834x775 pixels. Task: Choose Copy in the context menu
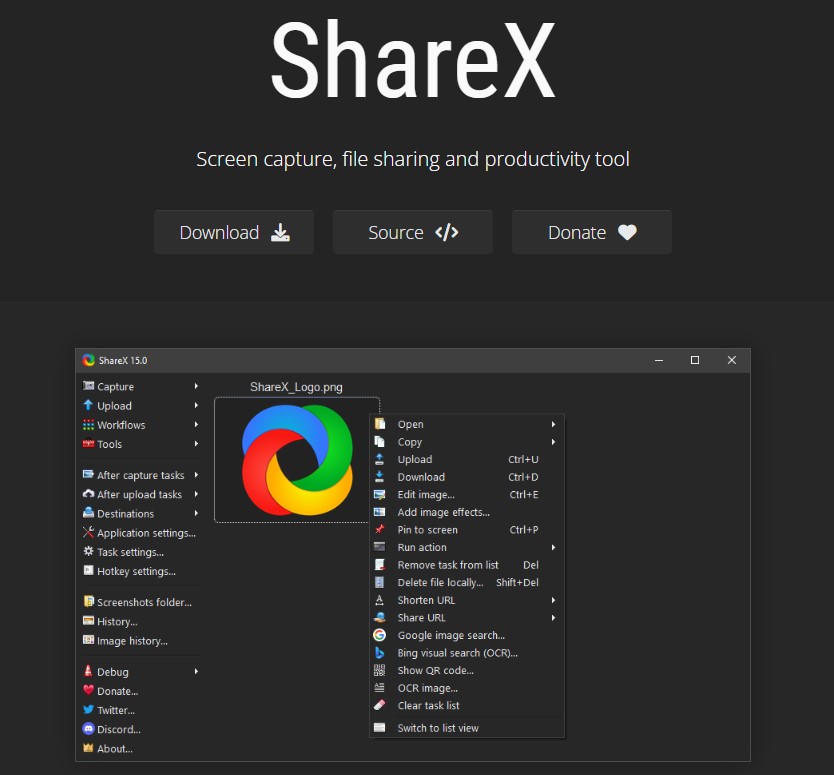click(466, 441)
